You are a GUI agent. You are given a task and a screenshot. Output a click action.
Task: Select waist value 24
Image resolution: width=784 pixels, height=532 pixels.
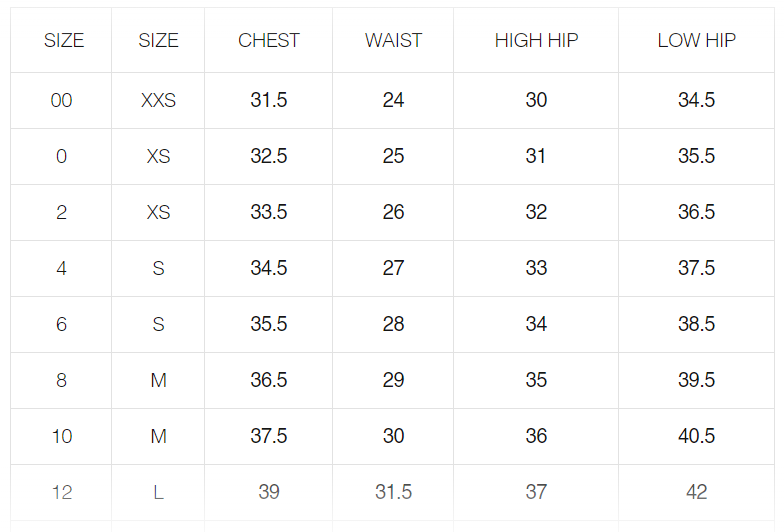pos(393,101)
